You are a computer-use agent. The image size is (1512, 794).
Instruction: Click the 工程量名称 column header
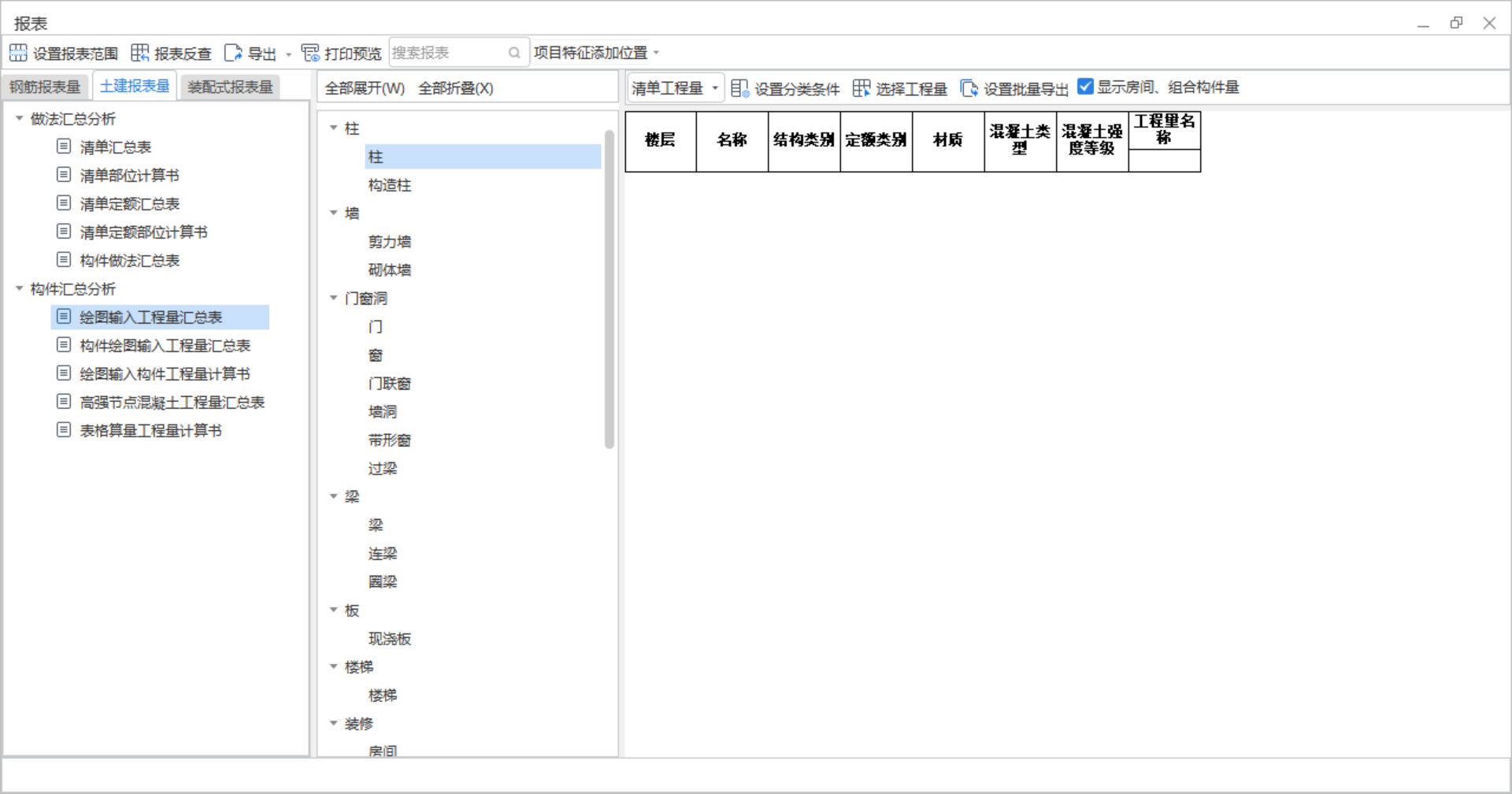coord(1165,130)
